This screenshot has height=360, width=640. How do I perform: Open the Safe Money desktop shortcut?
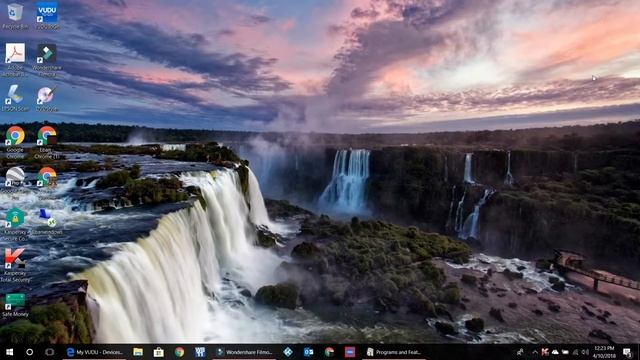[15, 304]
